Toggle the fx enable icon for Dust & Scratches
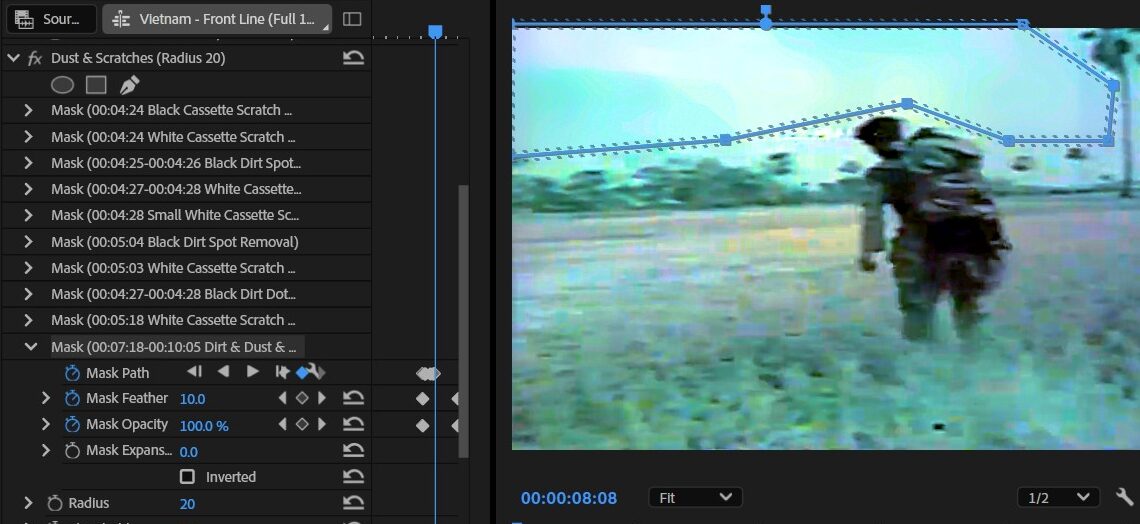 35,58
